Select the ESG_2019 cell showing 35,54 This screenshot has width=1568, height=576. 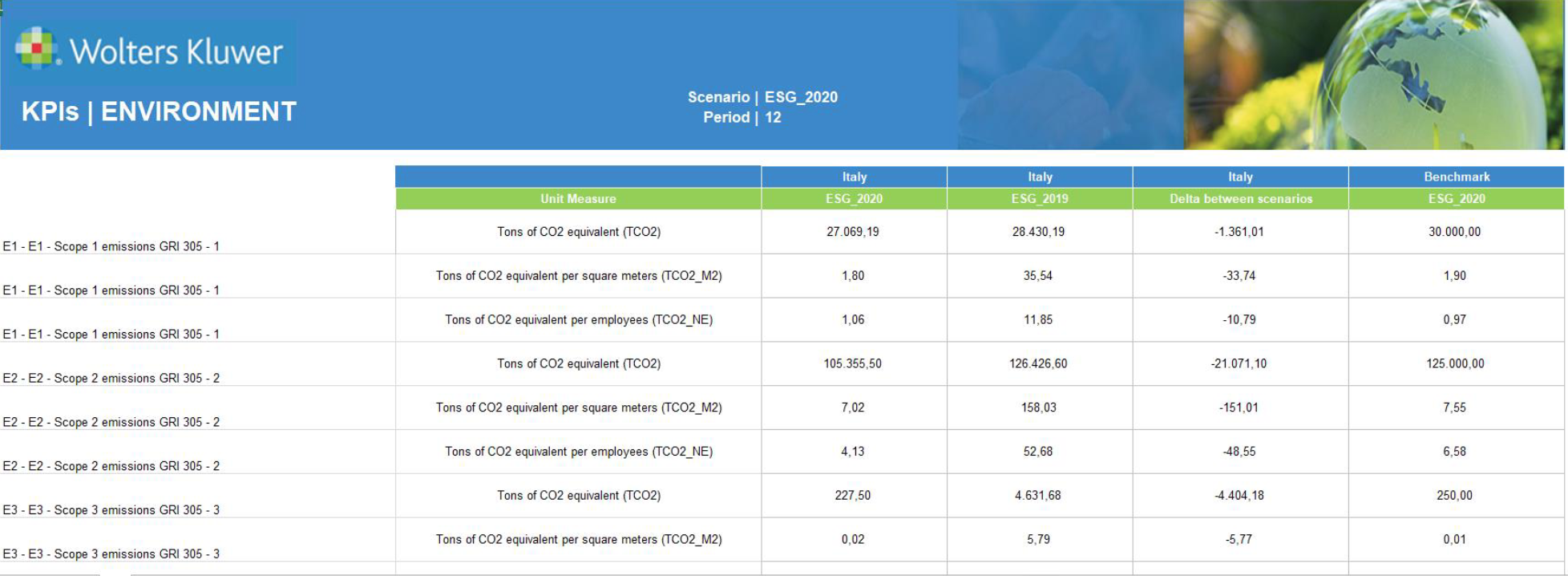(1038, 276)
